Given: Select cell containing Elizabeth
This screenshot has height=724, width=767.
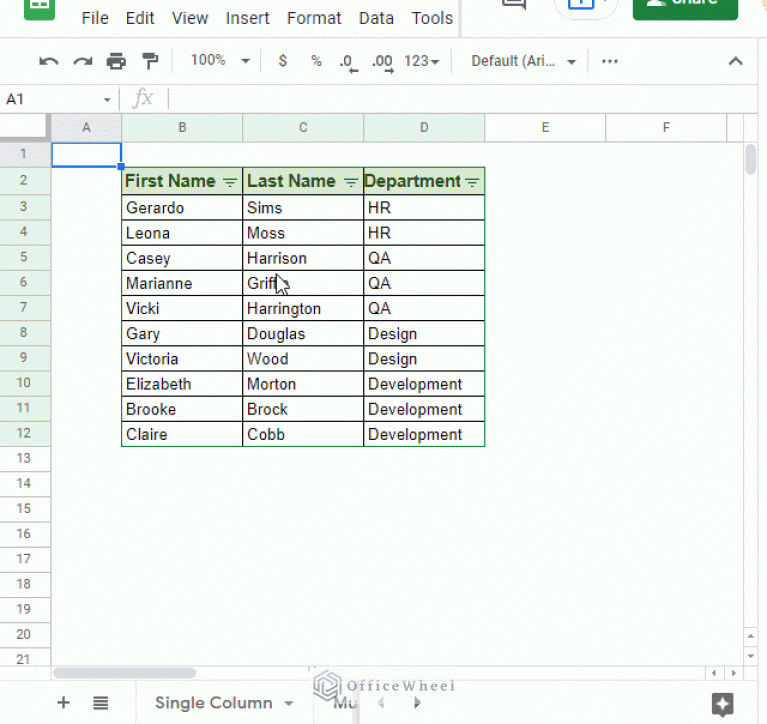Looking at the screenshot, I should coord(182,384).
